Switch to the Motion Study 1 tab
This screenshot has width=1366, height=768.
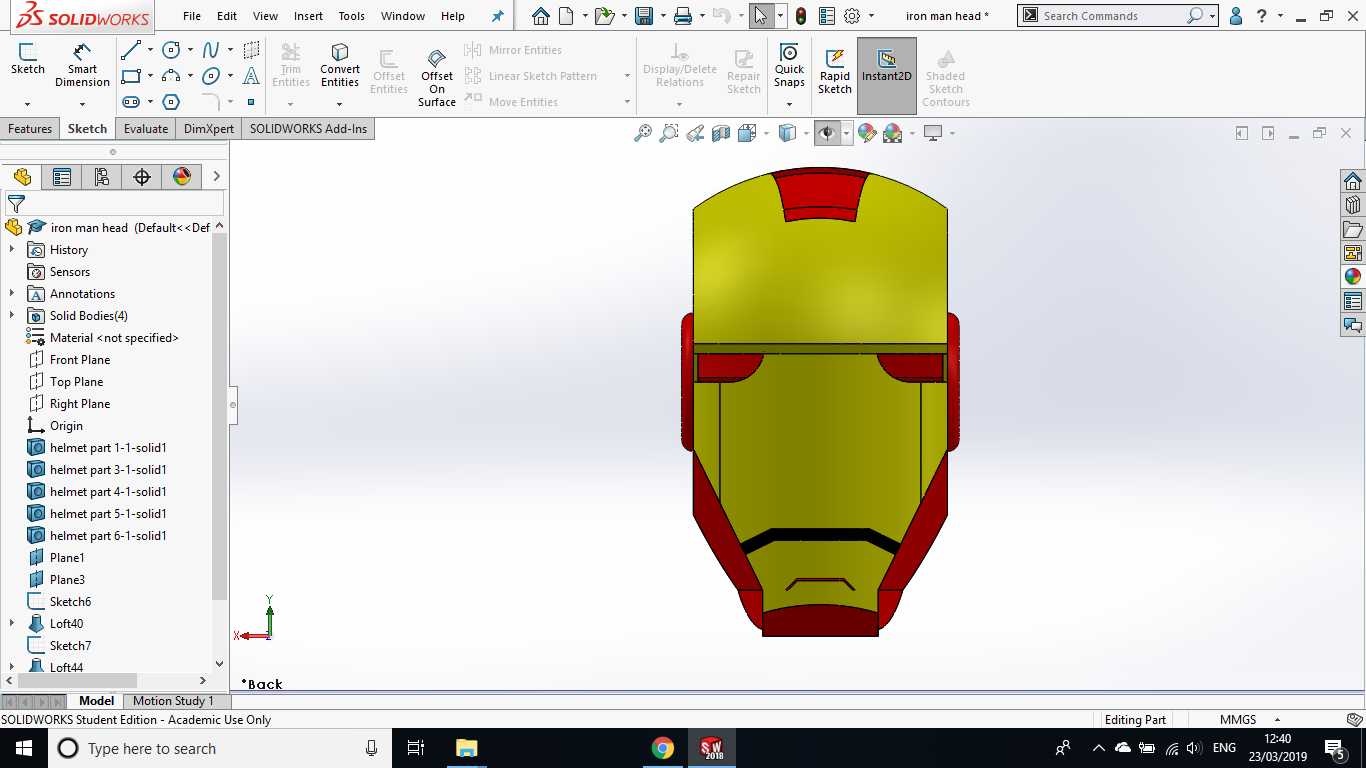[173, 701]
